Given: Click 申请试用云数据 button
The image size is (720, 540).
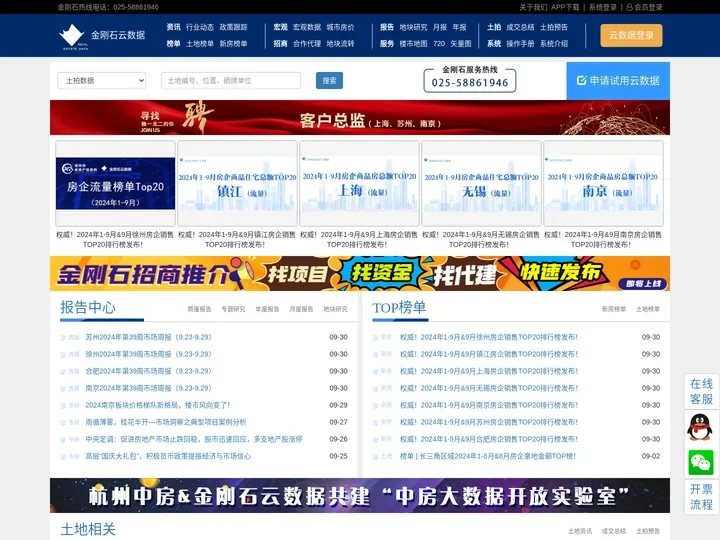Looking at the screenshot, I should click(x=618, y=81).
